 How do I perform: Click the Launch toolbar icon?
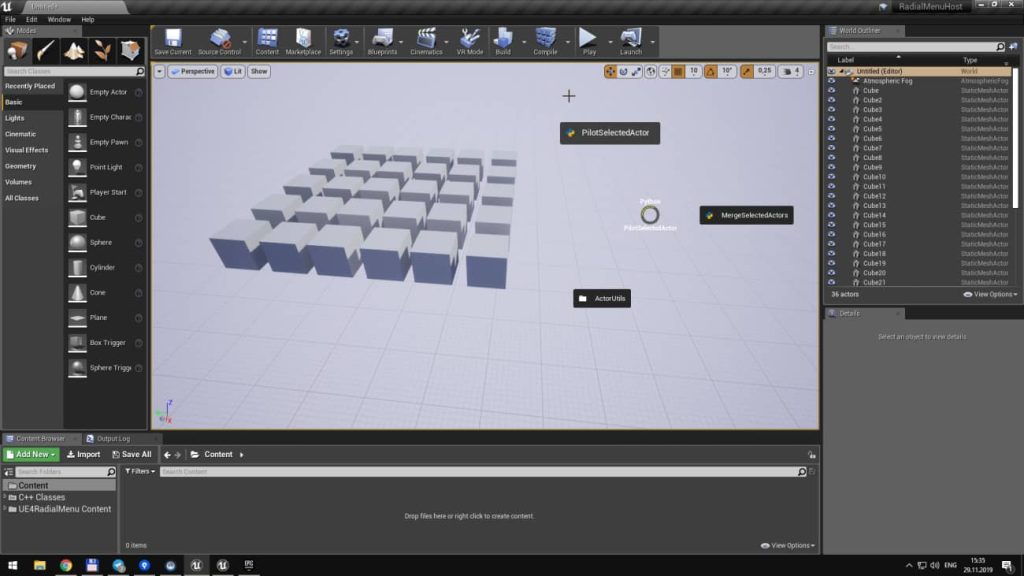pyautogui.click(x=630, y=42)
